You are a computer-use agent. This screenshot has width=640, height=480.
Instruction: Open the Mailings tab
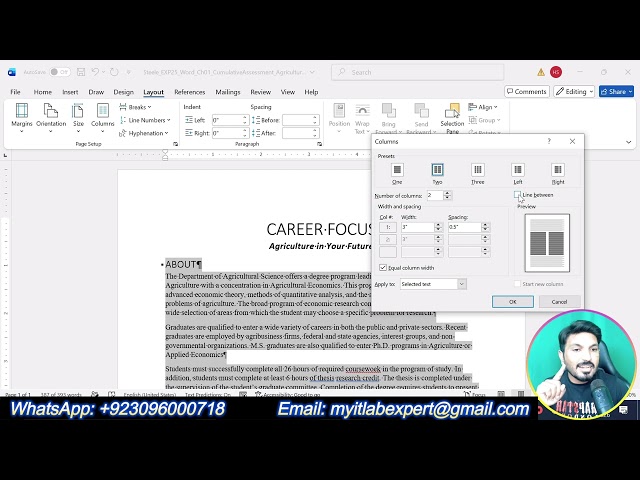click(228, 92)
